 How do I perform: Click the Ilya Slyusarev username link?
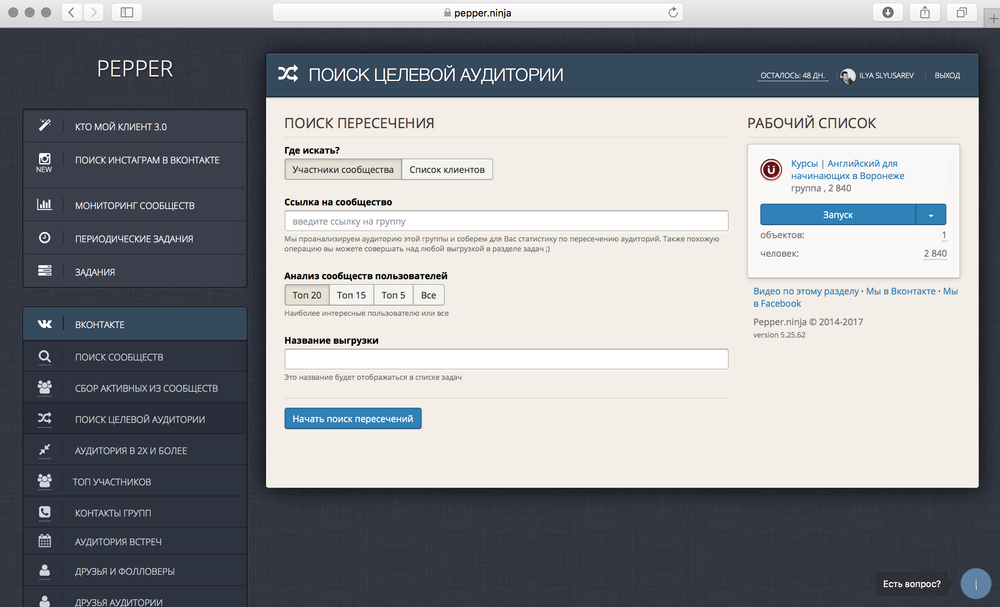[x=886, y=75]
